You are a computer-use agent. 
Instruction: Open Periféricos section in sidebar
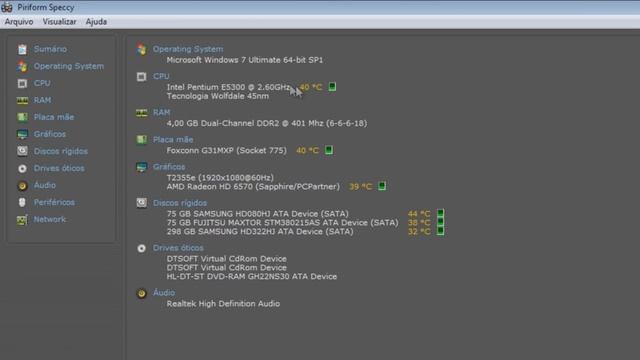coord(54,202)
